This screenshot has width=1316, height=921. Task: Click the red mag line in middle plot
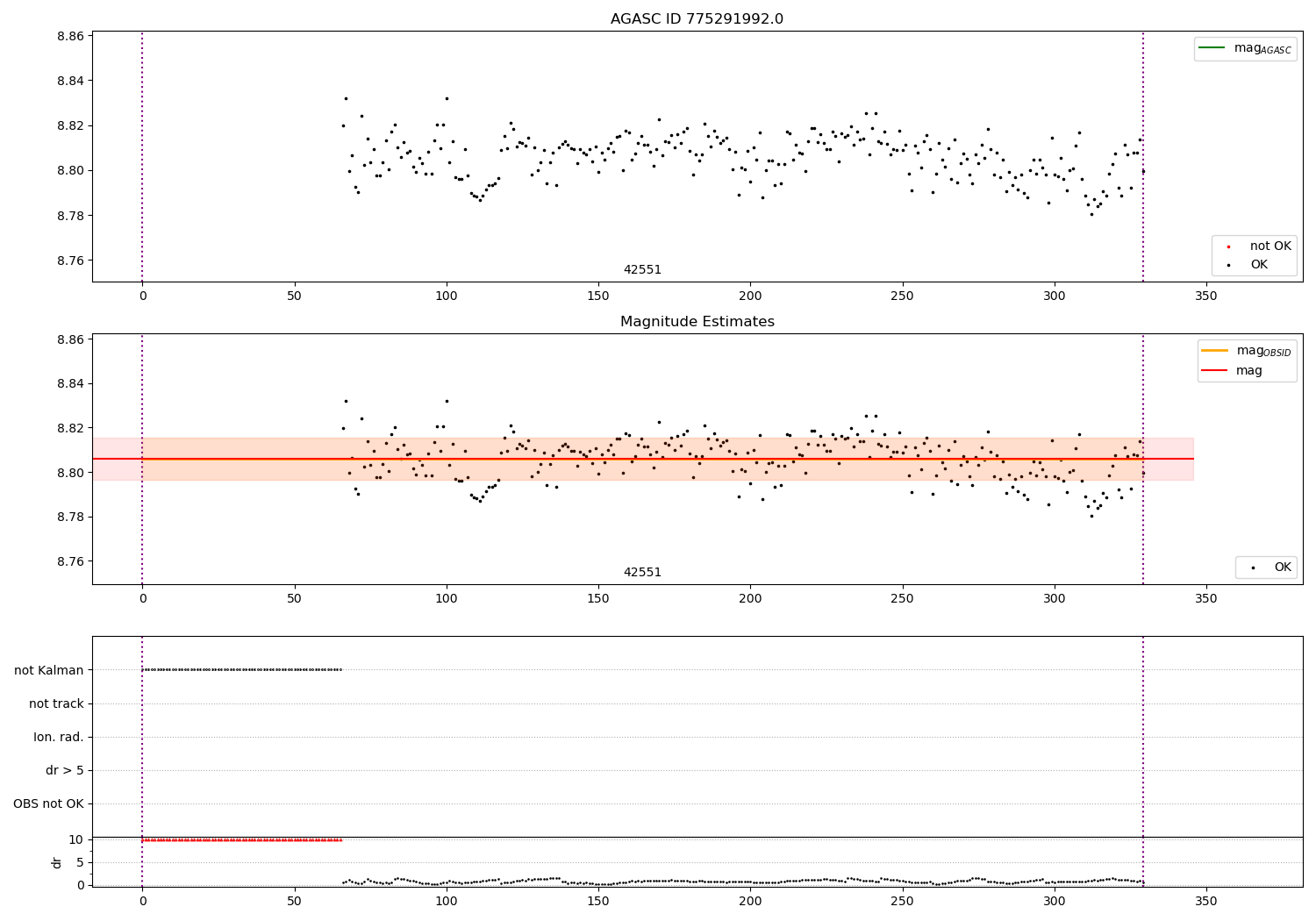click(x=643, y=459)
